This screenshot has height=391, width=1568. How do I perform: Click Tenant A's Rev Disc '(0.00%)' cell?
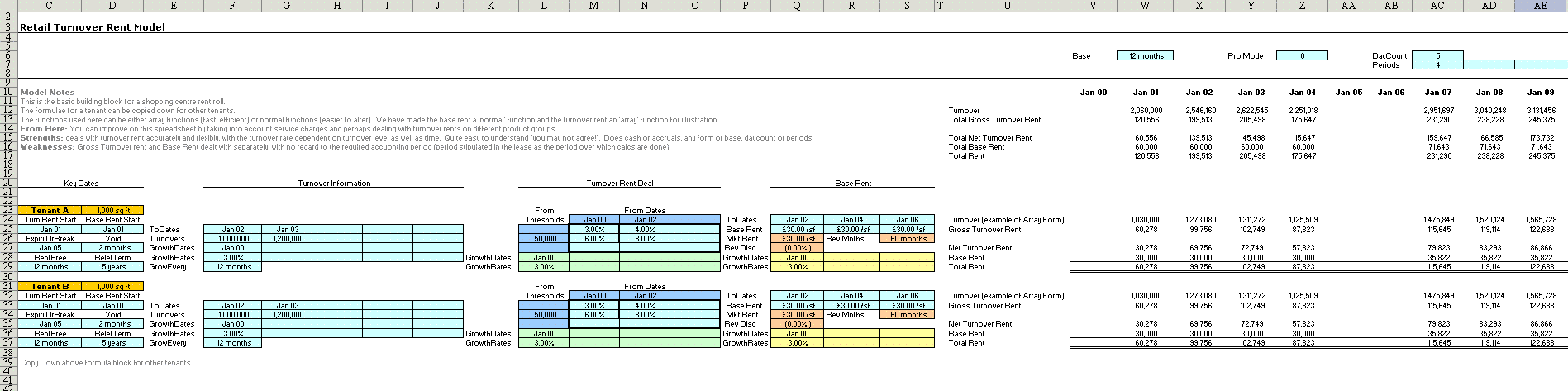tap(797, 247)
